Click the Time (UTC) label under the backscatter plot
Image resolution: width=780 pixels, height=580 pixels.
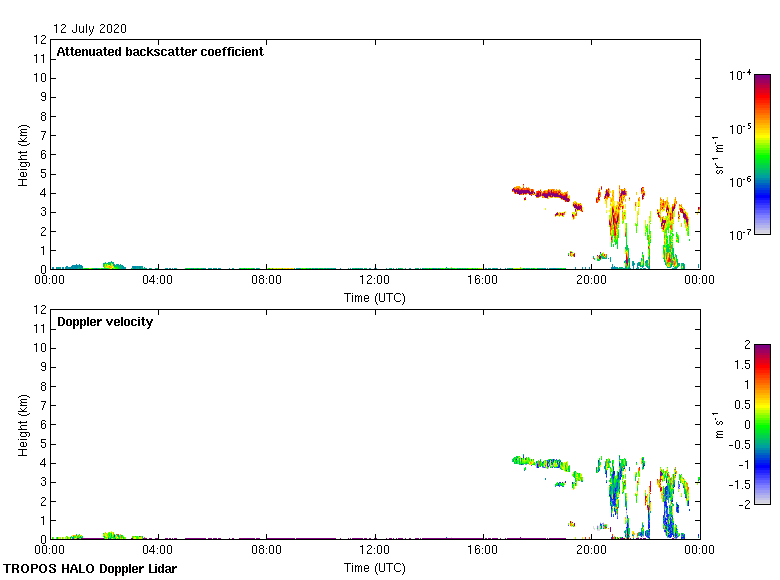coord(375,297)
